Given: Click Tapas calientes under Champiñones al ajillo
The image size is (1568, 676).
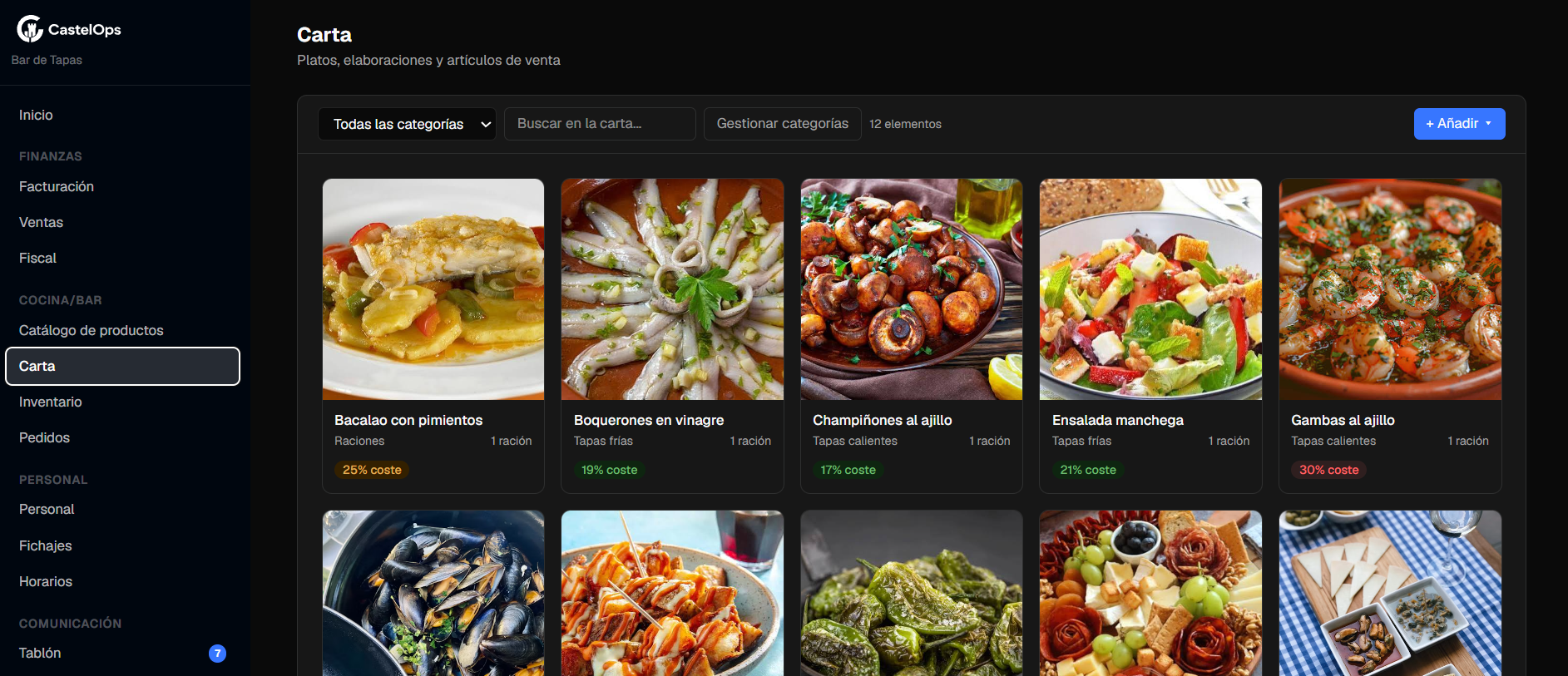Looking at the screenshot, I should pyautogui.click(x=855, y=441).
